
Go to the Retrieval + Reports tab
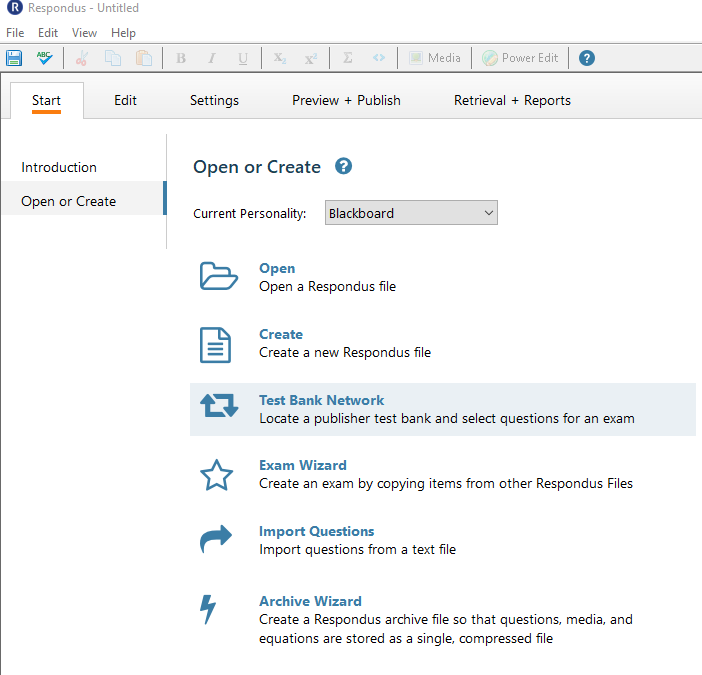512,100
